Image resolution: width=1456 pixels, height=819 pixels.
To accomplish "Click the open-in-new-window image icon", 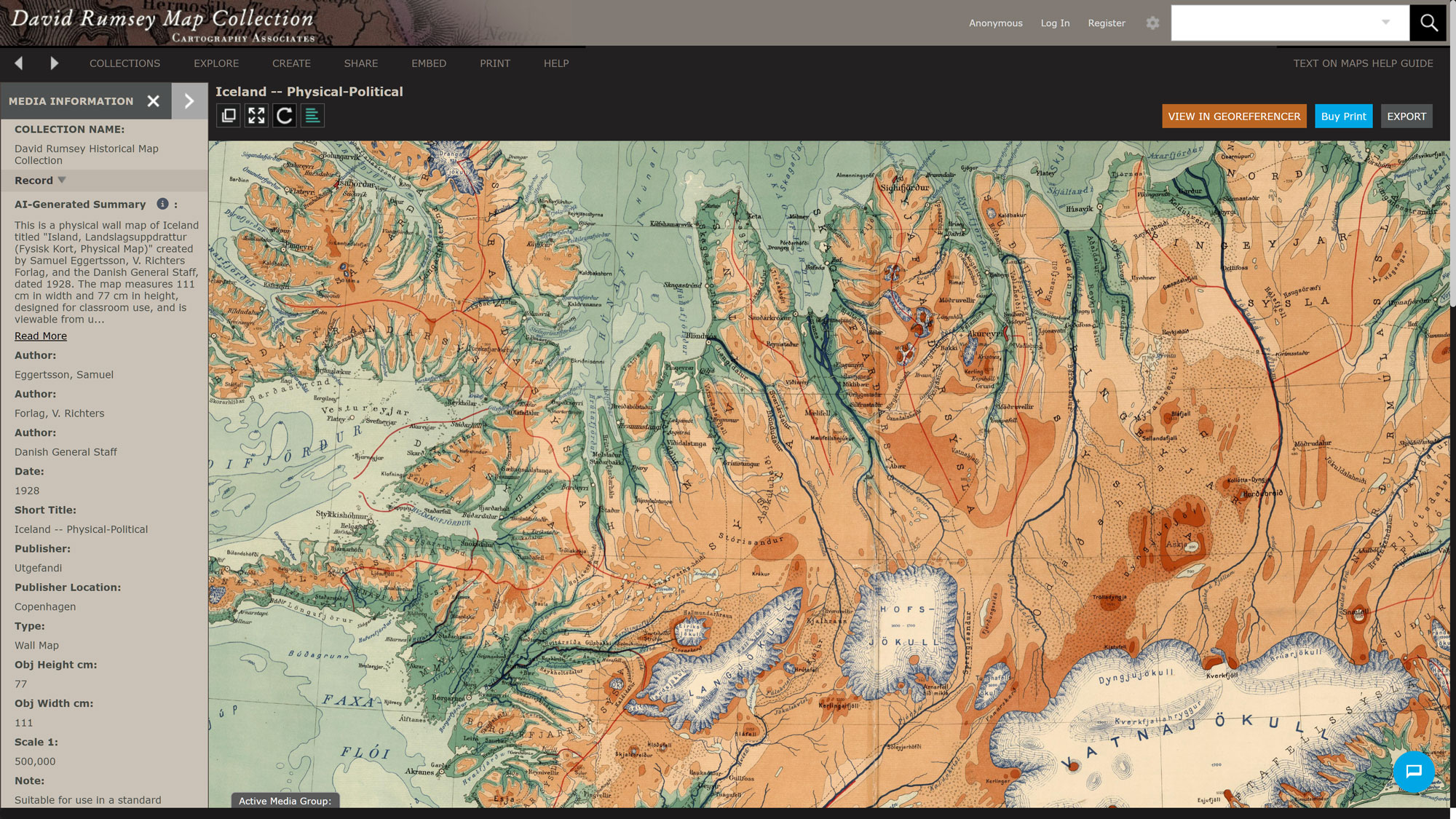I will coord(229,116).
